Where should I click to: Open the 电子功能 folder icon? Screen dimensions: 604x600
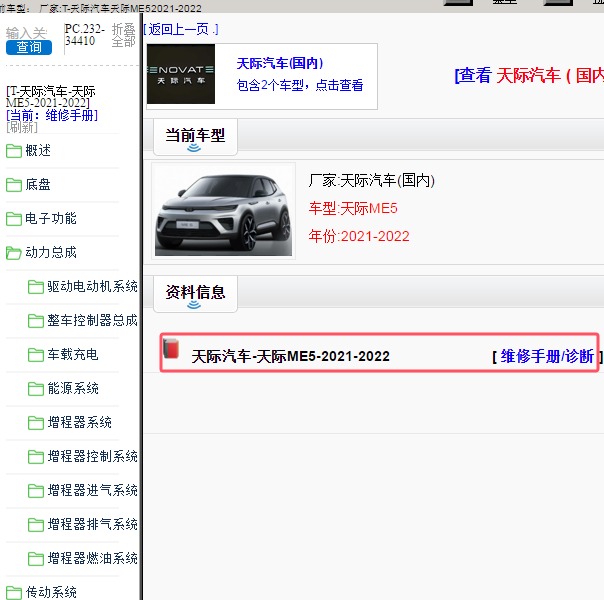pos(14,218)
